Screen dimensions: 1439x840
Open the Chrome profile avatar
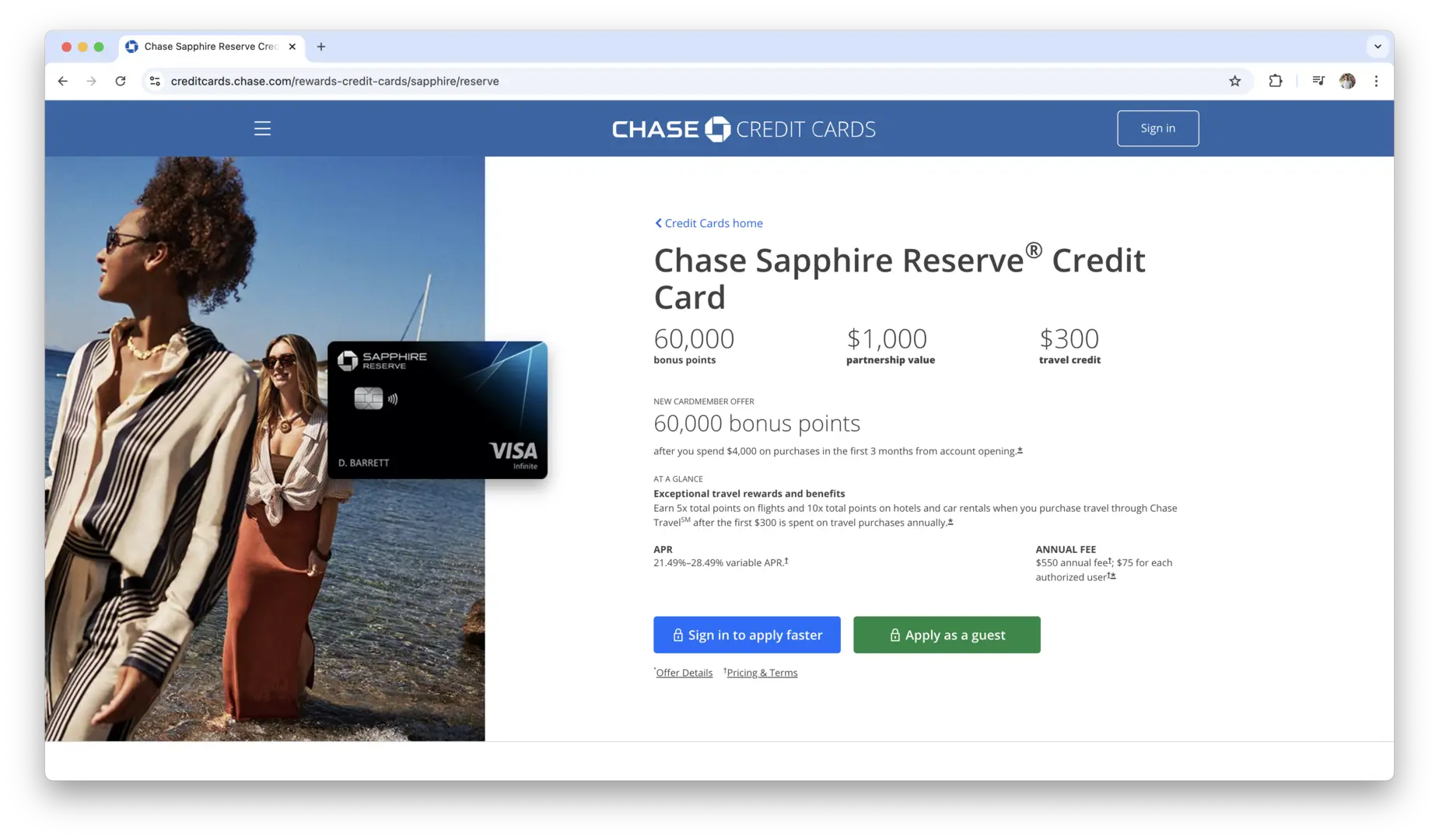click(1347, 81)
